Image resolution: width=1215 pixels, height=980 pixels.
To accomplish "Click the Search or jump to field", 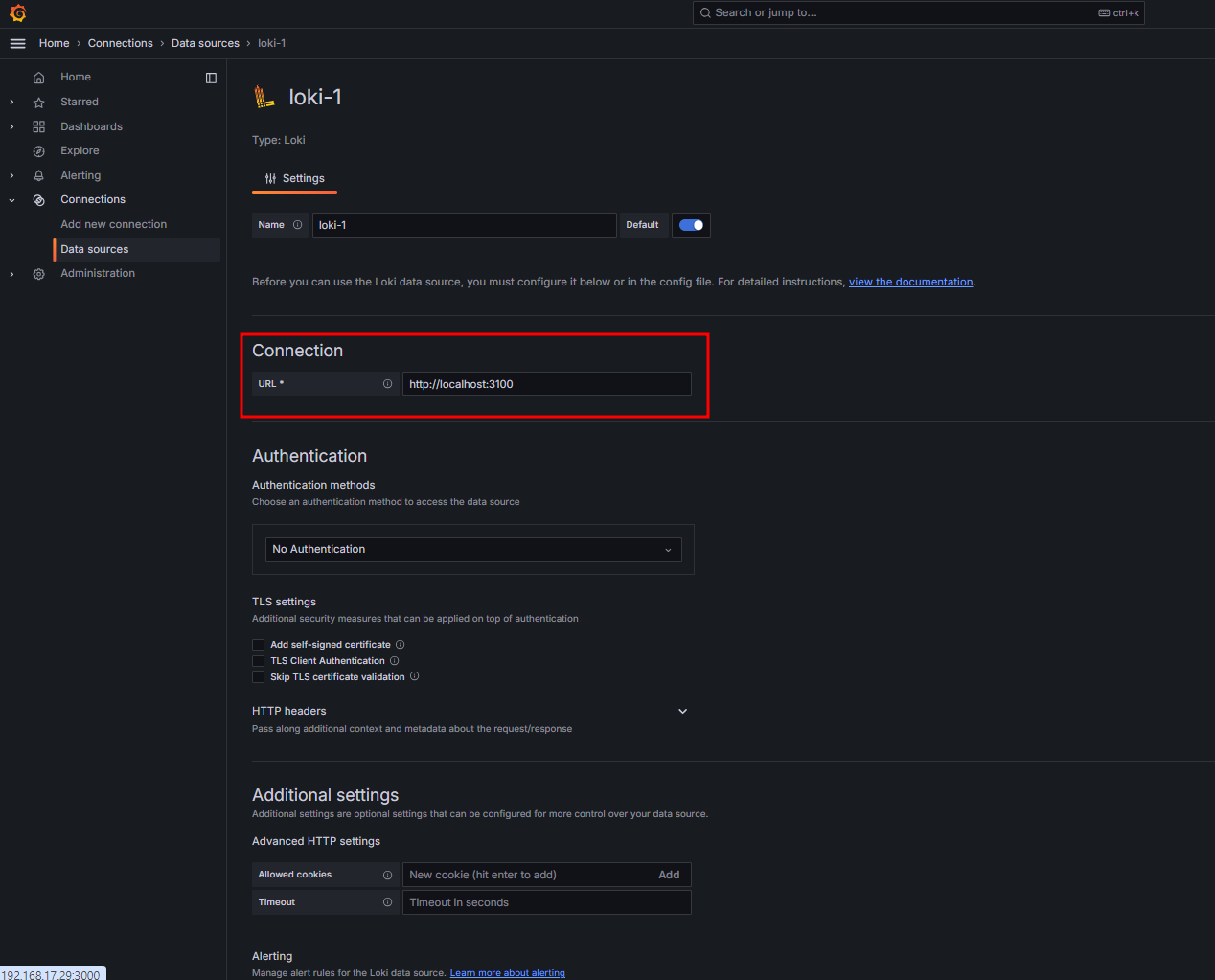I will click(918, 13).
